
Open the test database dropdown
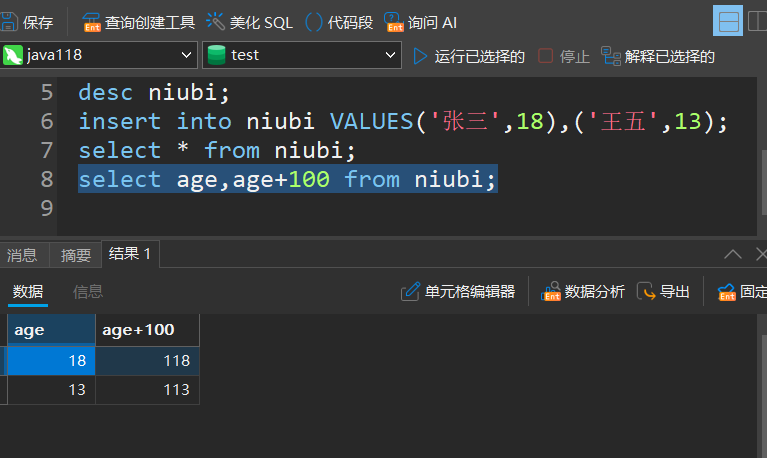(x=302, y=55)
